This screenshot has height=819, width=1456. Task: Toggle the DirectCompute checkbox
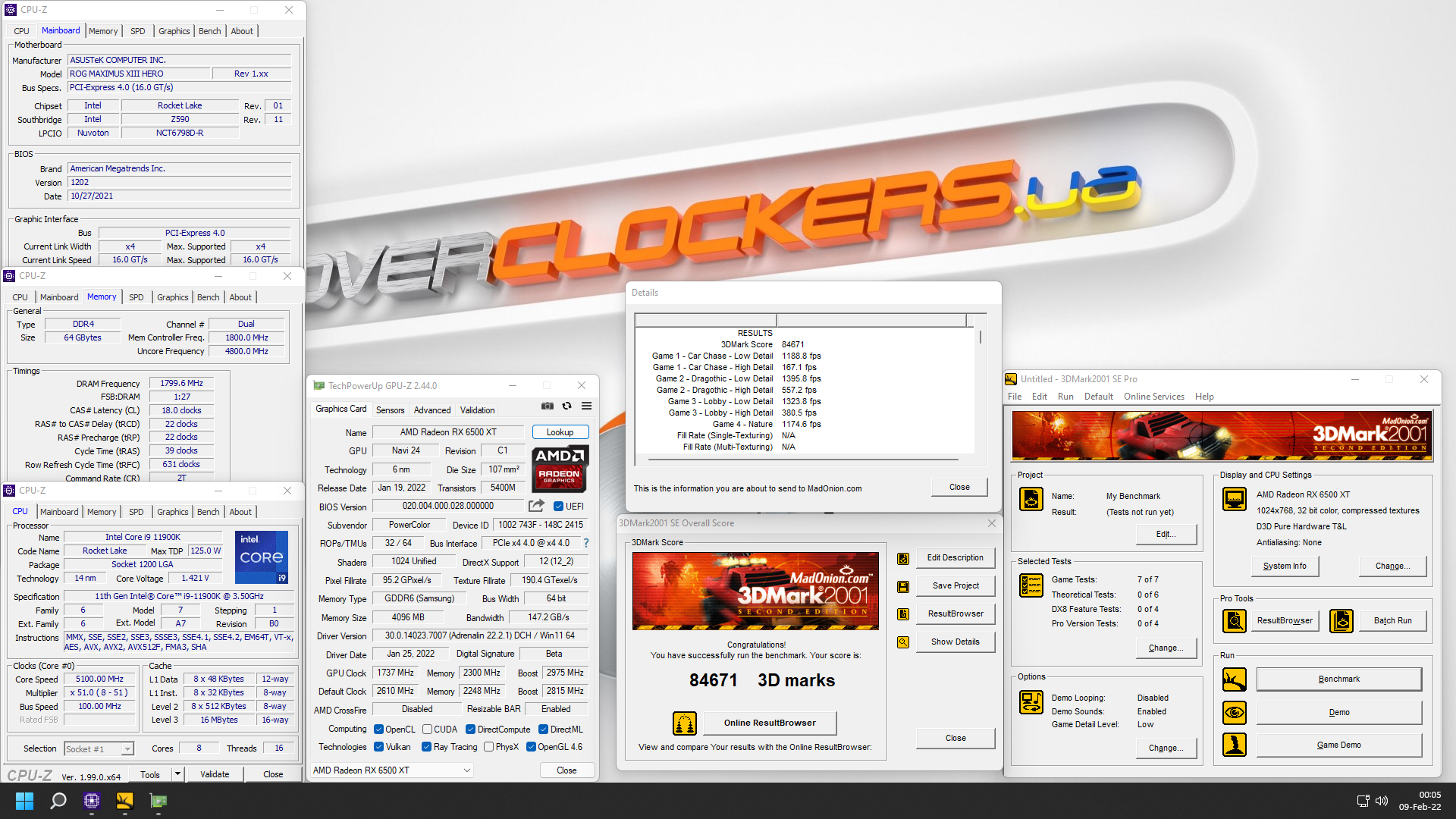470,730
